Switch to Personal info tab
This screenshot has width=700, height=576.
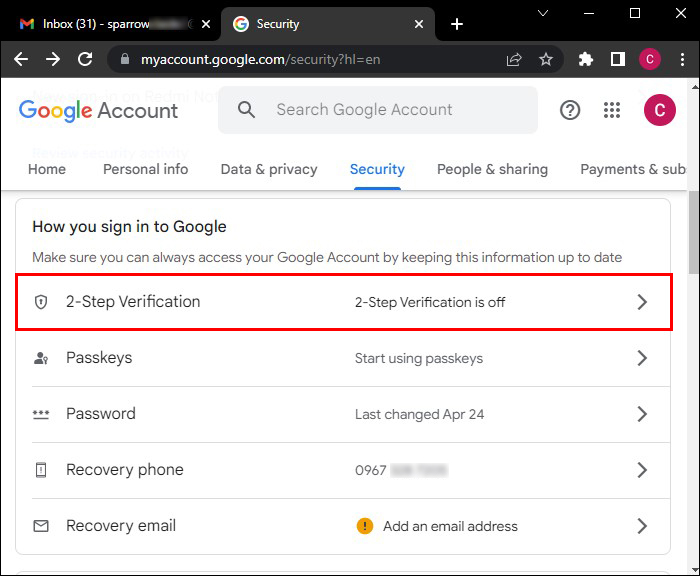[145, 169]
